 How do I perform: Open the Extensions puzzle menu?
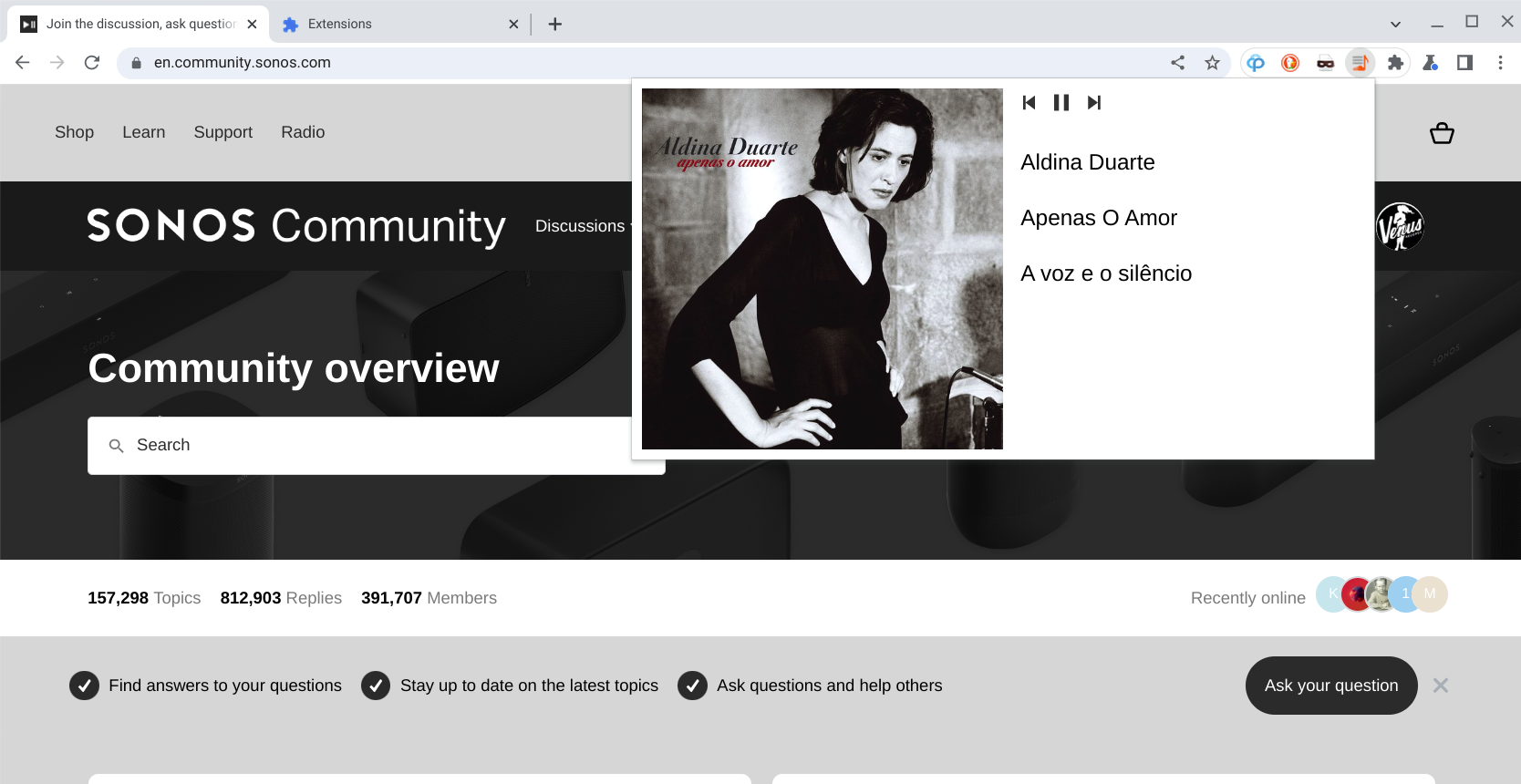[1395, 62]
